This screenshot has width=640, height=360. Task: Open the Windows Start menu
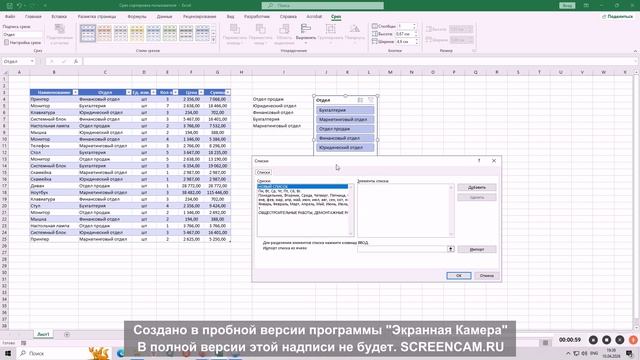[8, 353]
